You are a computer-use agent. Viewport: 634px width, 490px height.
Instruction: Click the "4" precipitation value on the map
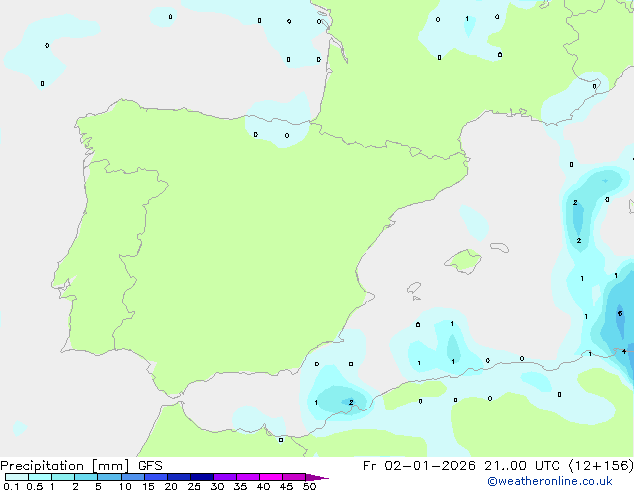(x=624, y=351)
